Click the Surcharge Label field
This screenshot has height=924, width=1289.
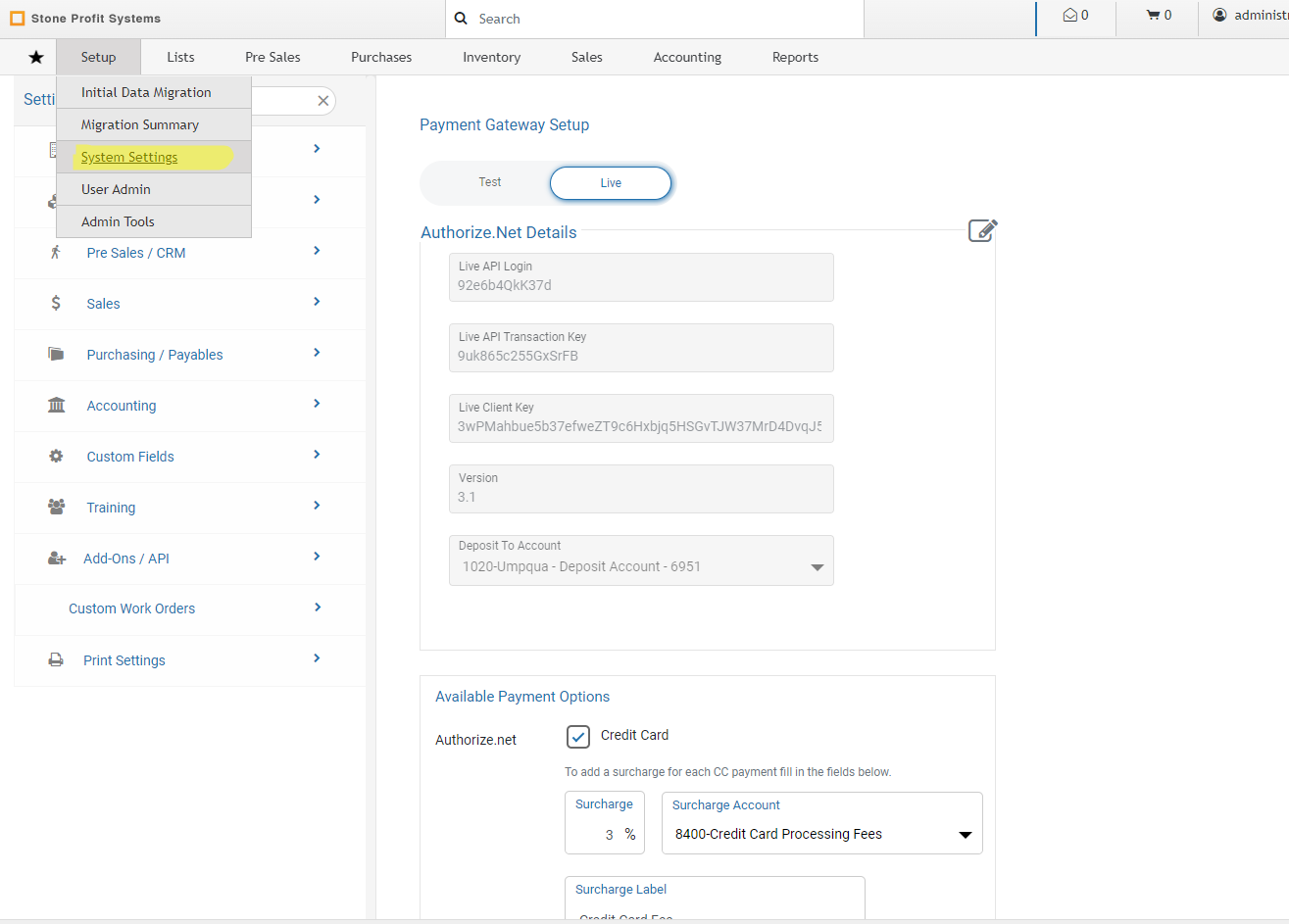point(715,898)
